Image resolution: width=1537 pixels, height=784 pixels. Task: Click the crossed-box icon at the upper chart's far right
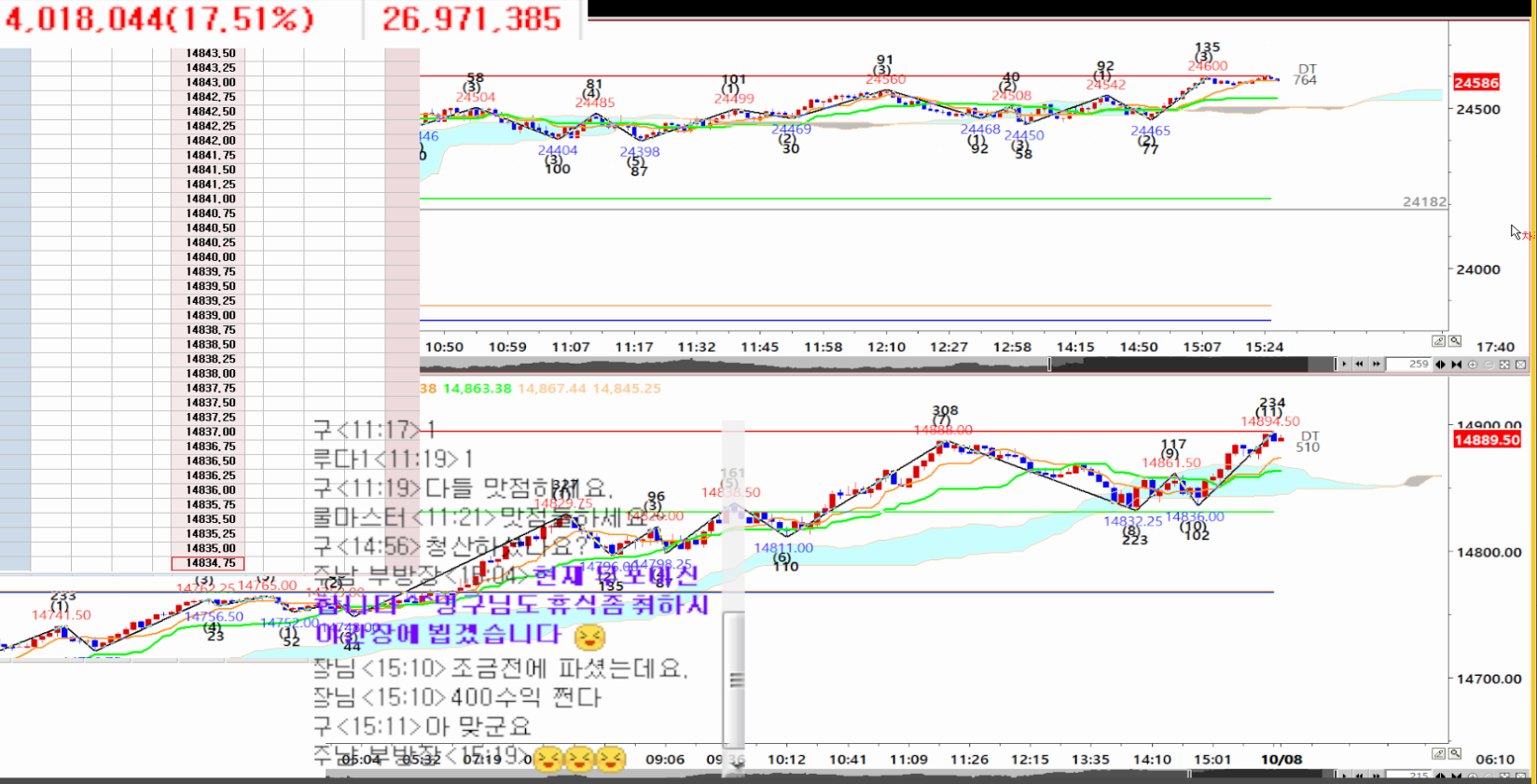point(1520,364)
